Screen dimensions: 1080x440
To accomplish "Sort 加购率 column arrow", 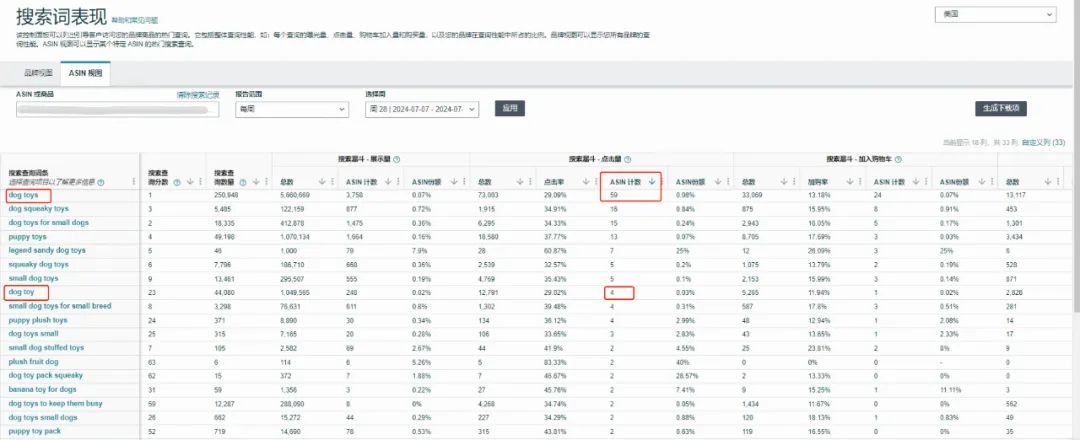I will [849, 182].
